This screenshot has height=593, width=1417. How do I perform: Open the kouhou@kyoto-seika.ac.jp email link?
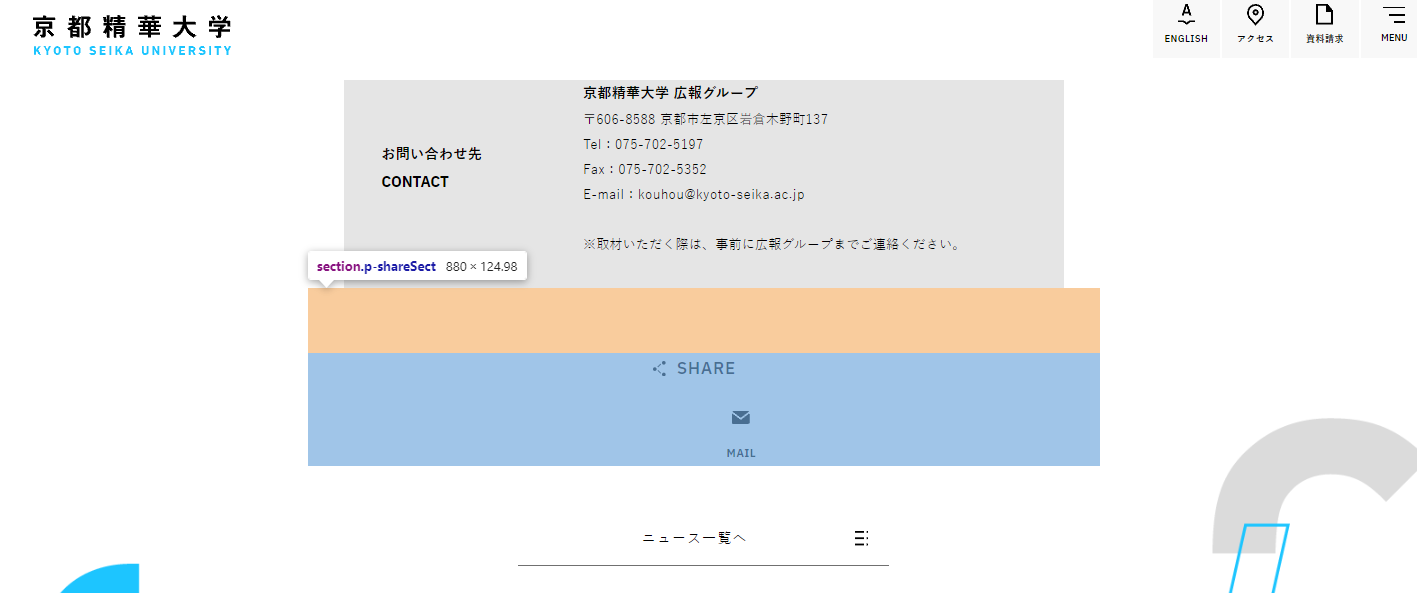tap(720, 194)
